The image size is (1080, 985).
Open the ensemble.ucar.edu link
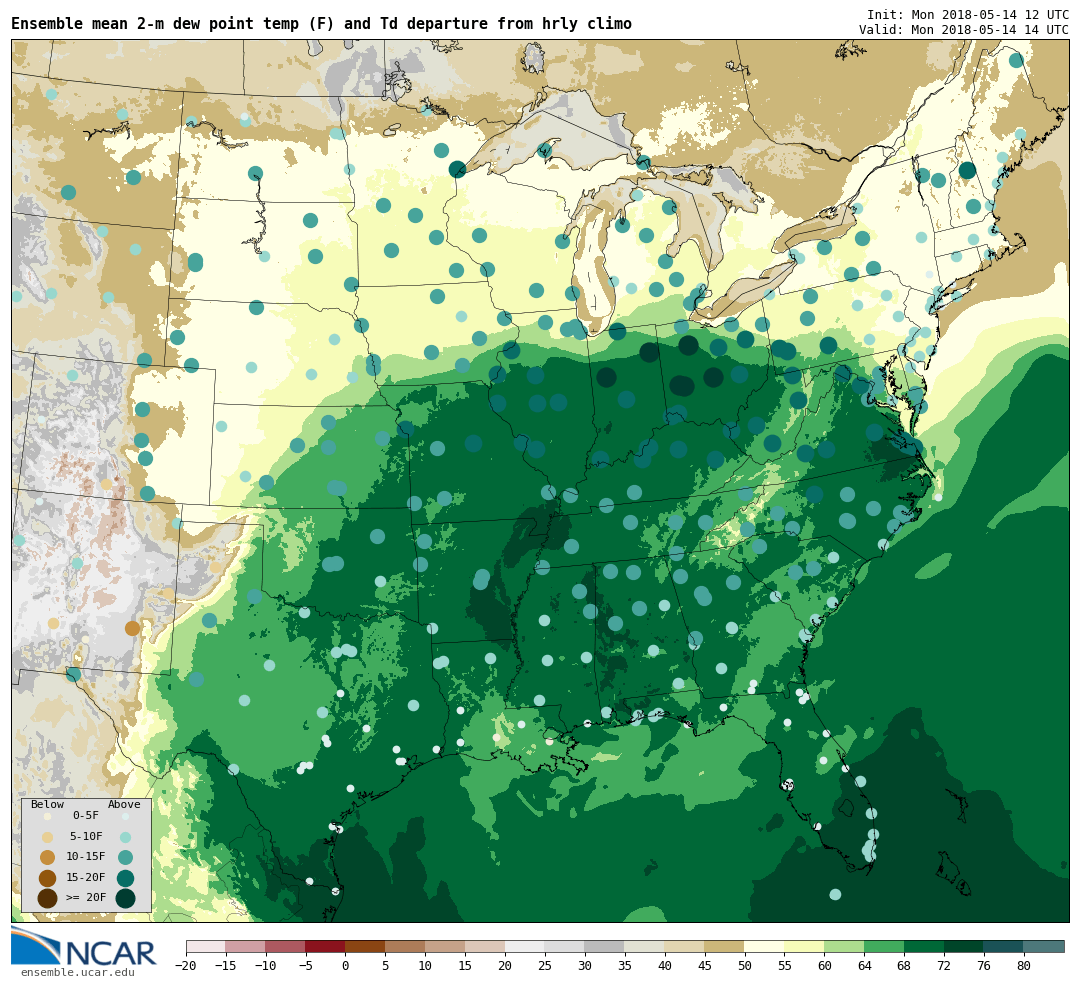(77, 973)
